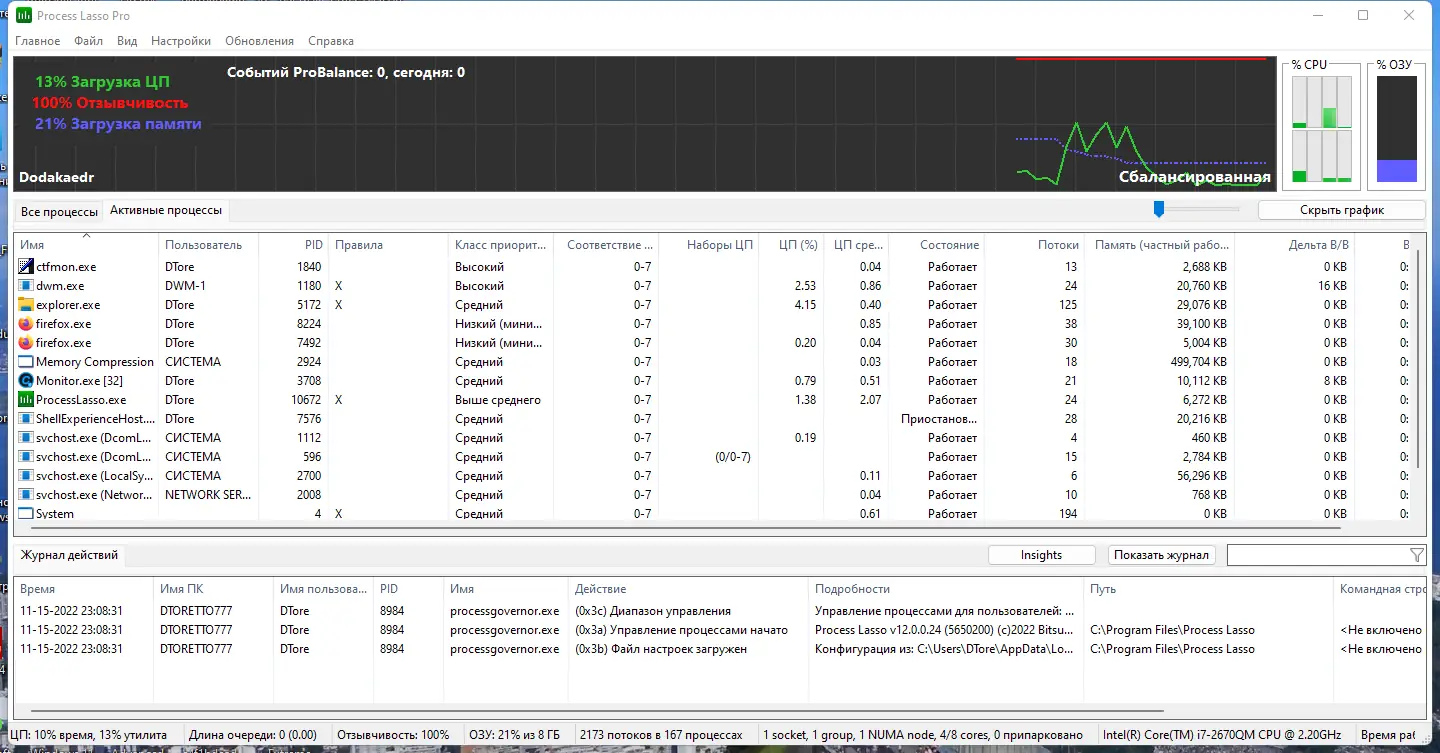Screen dimensions: 1440x753
Task: Click the filter funnel icon in log search
Action: pos(1416,555)
